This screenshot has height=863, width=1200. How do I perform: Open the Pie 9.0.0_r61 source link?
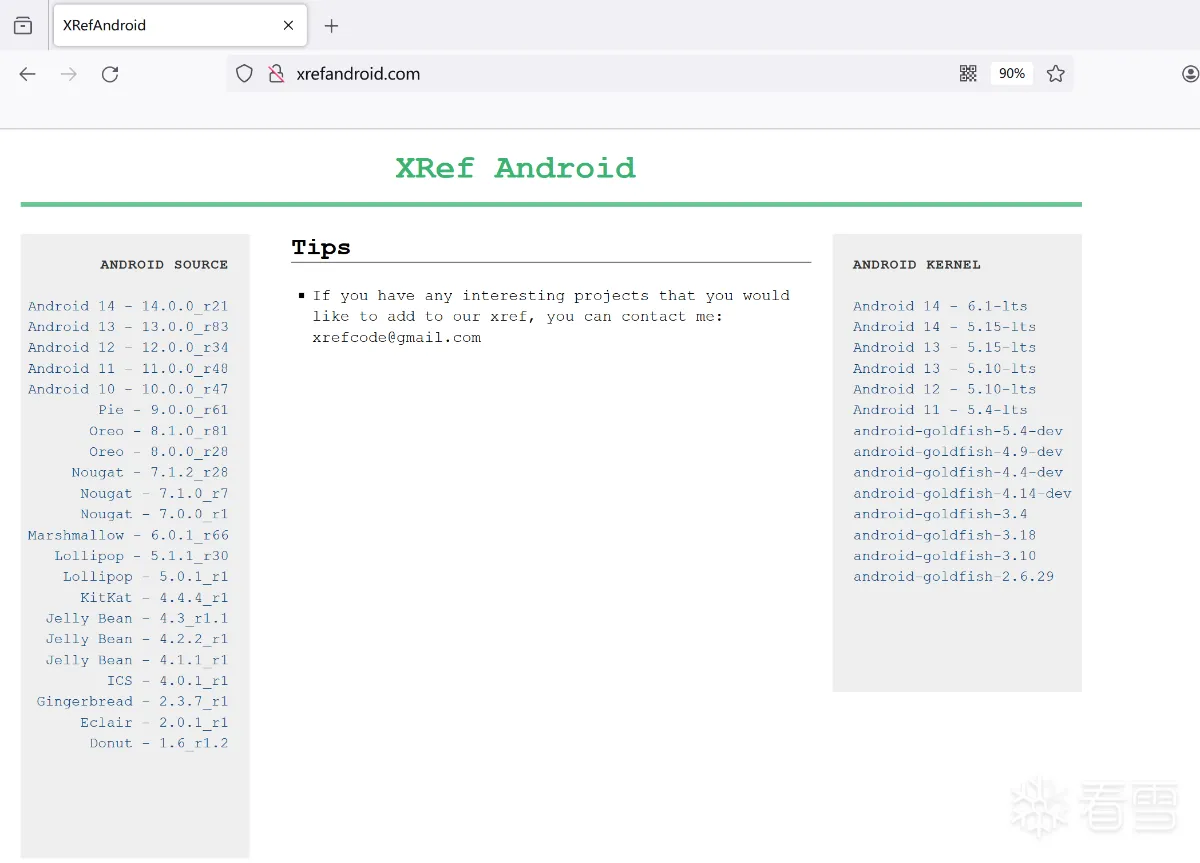[164, 409]
